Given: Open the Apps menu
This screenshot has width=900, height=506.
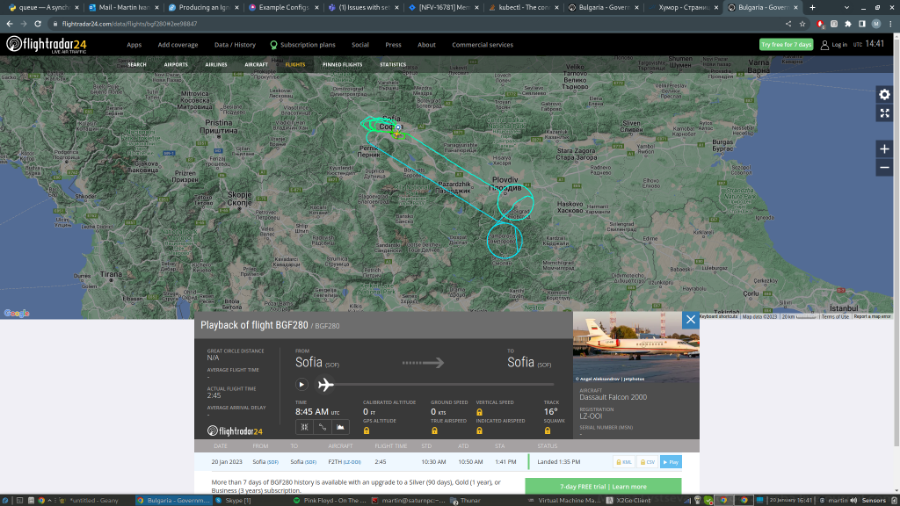Looking at the screenshot, I should click(x=134, y=45).
